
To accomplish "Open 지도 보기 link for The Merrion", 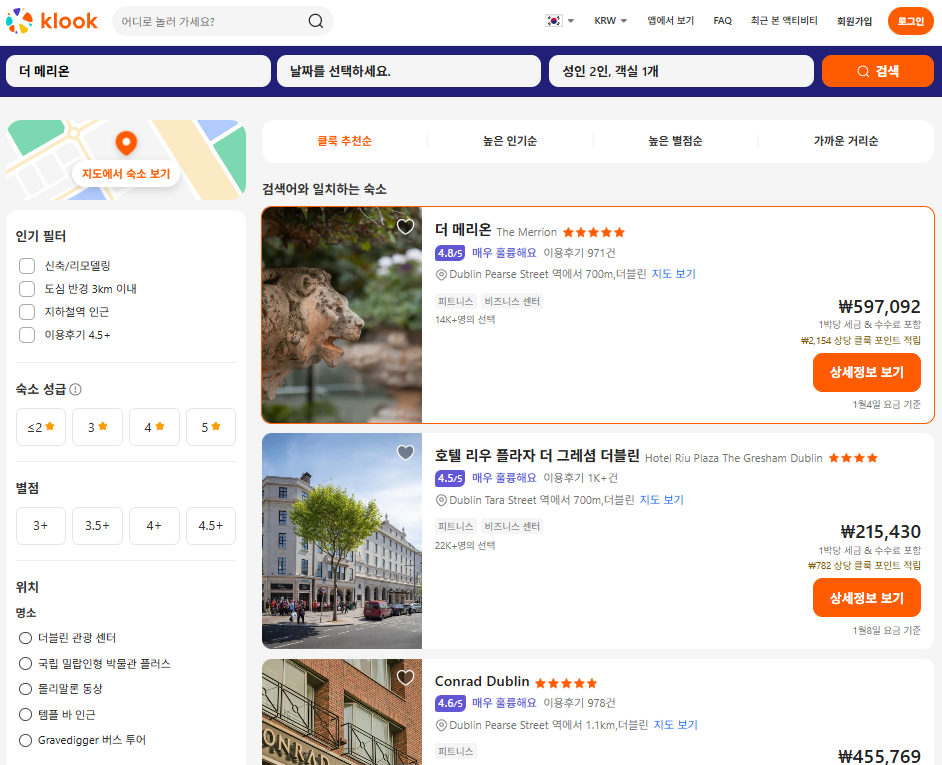I will click(x=673, y=274).
